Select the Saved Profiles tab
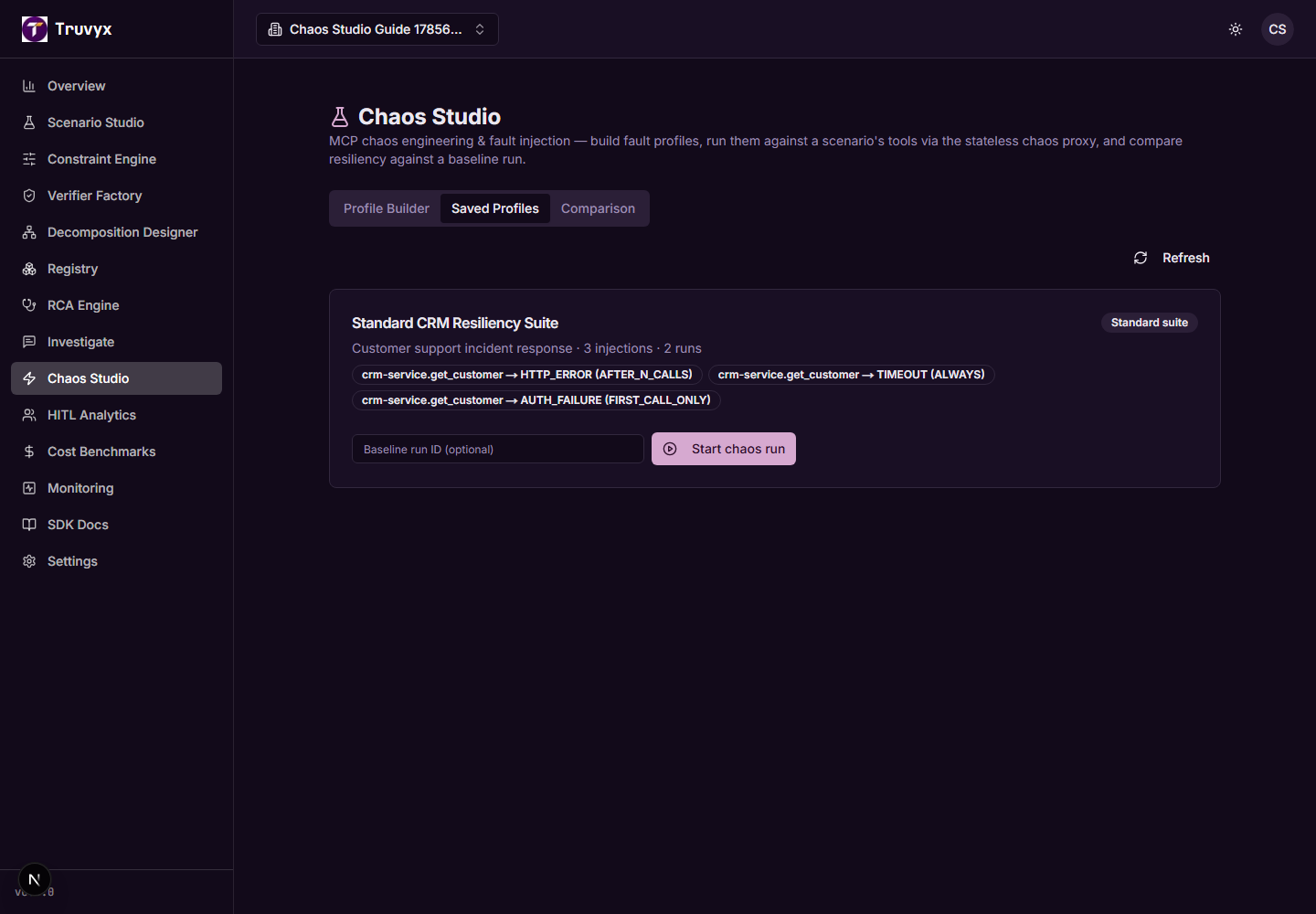This screenshot has height=914, width=1316. coord(495,208)
